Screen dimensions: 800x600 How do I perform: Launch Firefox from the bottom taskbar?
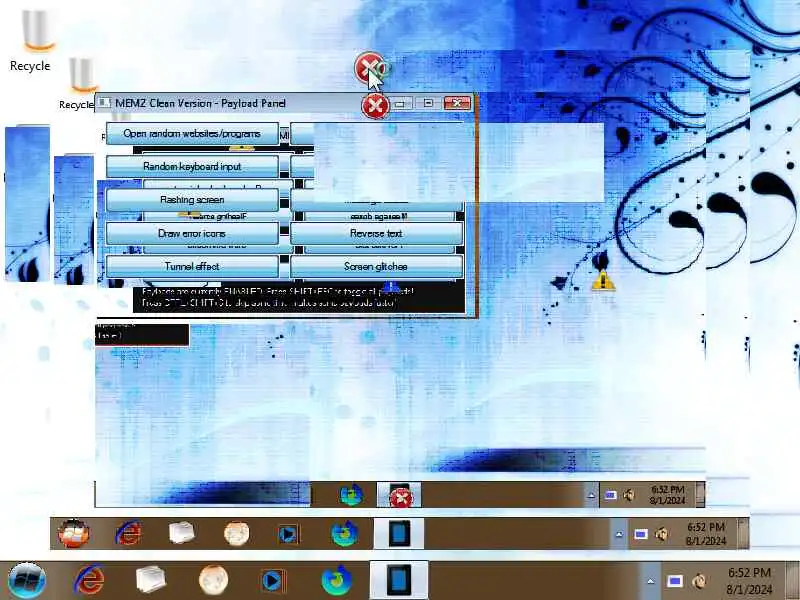click(336, 581)
